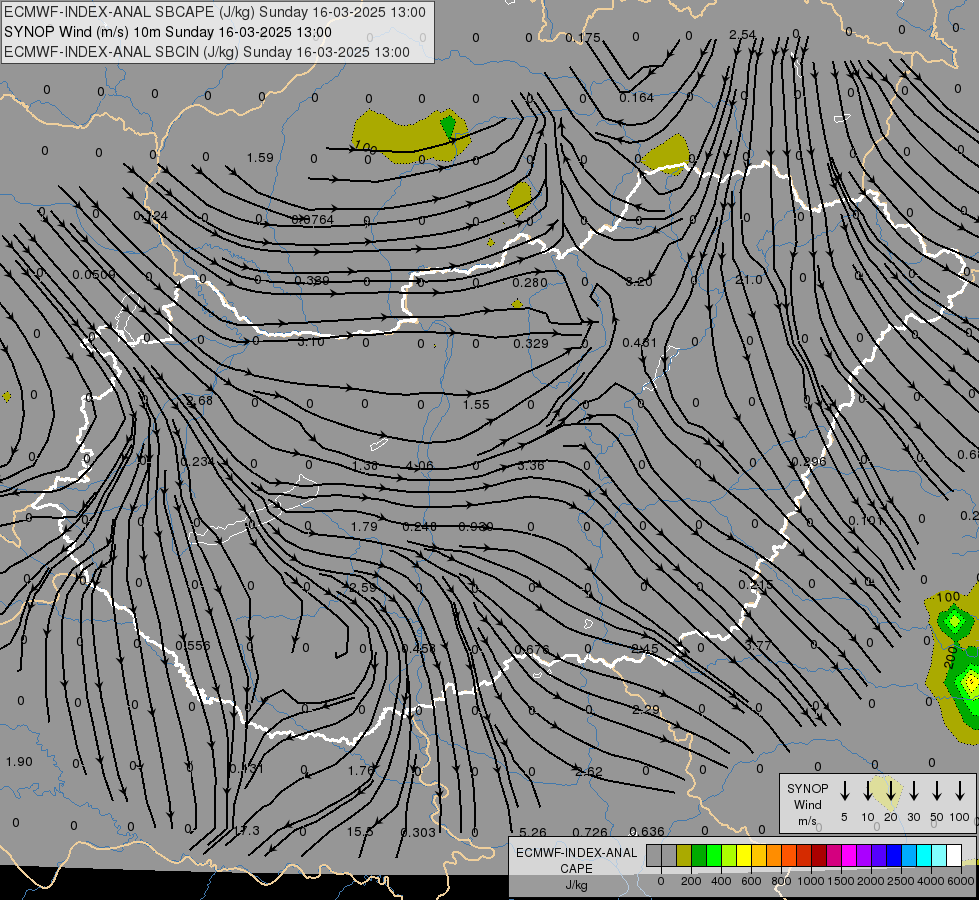Click the 'SYNOP Wind m/s' legend label

(807, 804)
